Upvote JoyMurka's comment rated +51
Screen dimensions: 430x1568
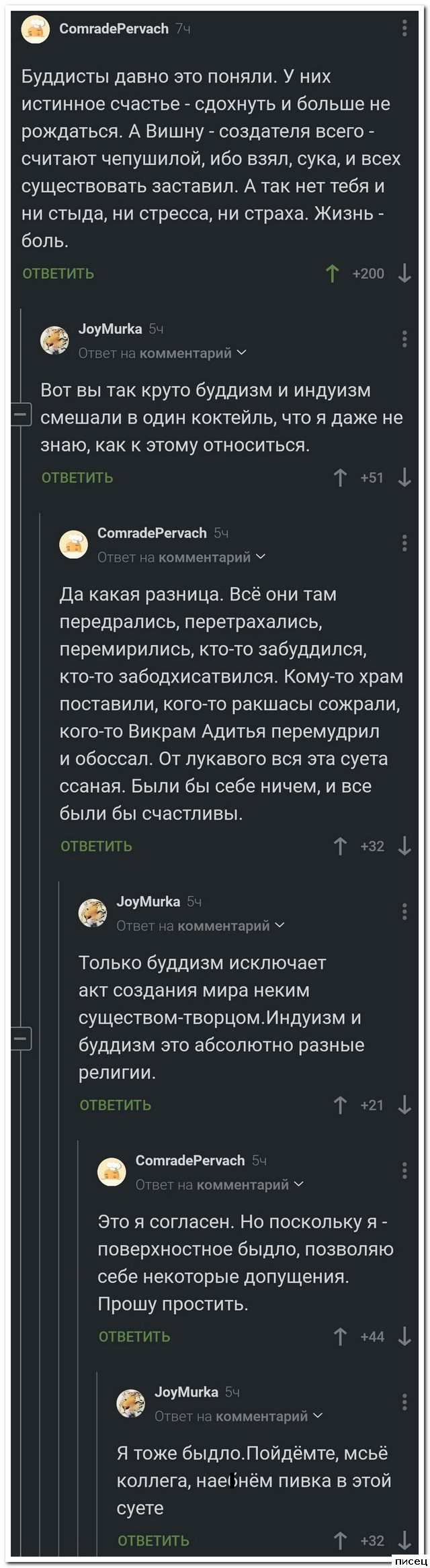(340, 478)
